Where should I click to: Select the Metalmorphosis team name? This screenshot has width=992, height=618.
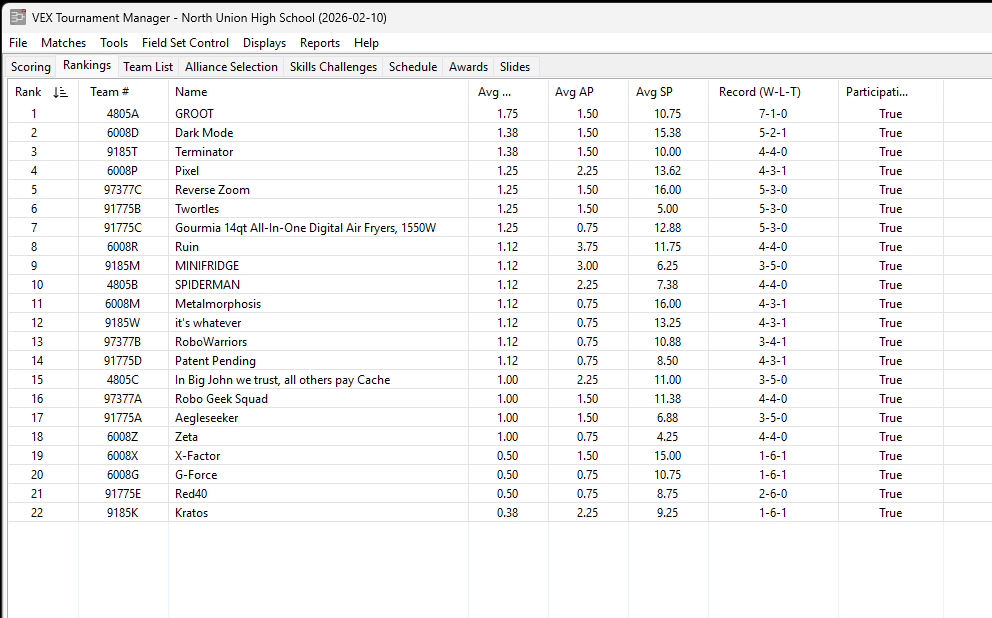(218, 304)
